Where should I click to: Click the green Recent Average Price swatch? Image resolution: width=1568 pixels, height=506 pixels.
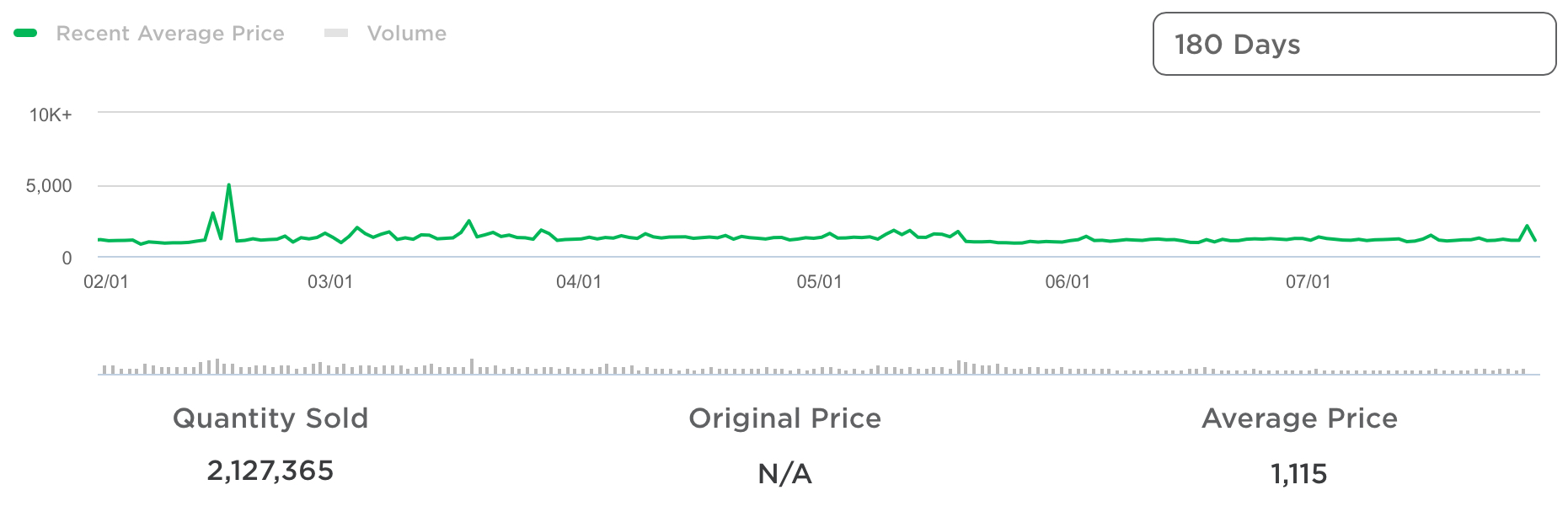coord(26,33)
